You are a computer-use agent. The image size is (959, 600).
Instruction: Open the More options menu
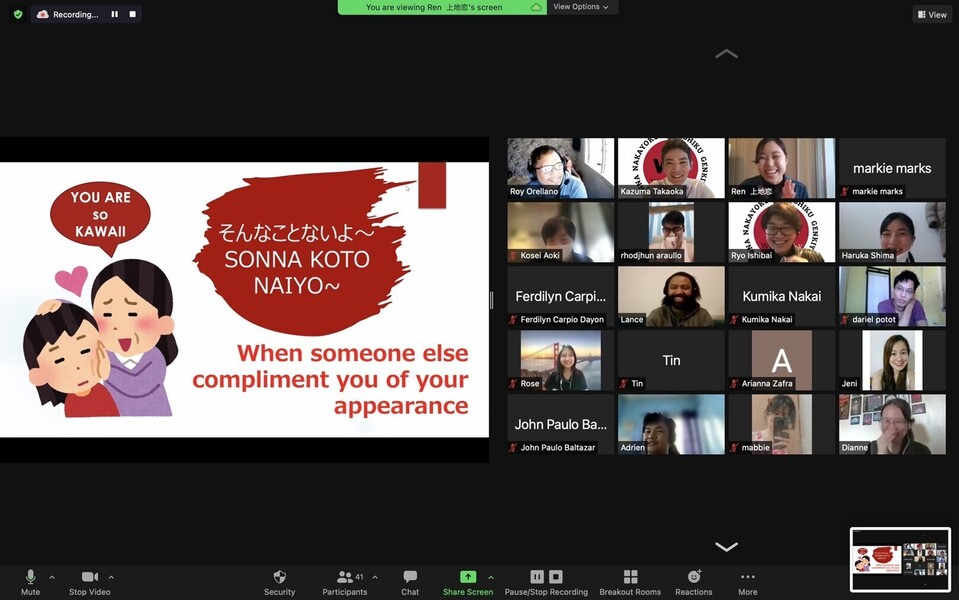747,577
